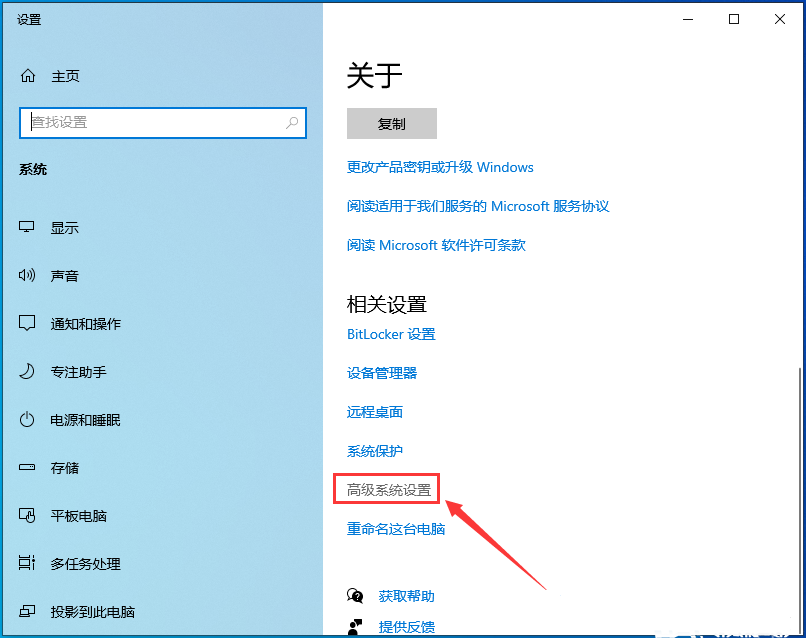
Task: Go to 存储 settings
Action: [x=64, y=468]
